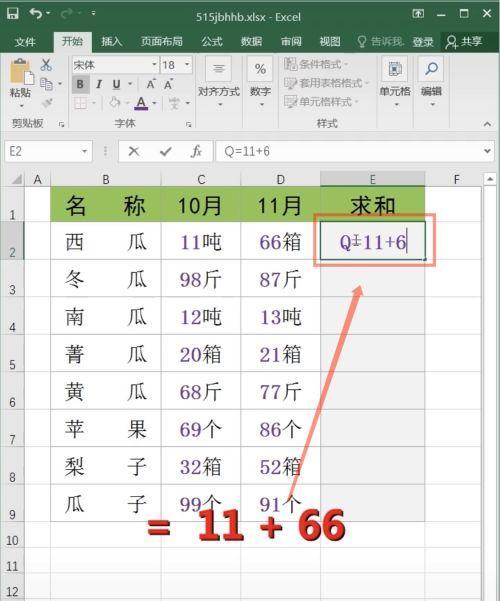
Task: Cancel formula entry with X
Action: (133, 151)
